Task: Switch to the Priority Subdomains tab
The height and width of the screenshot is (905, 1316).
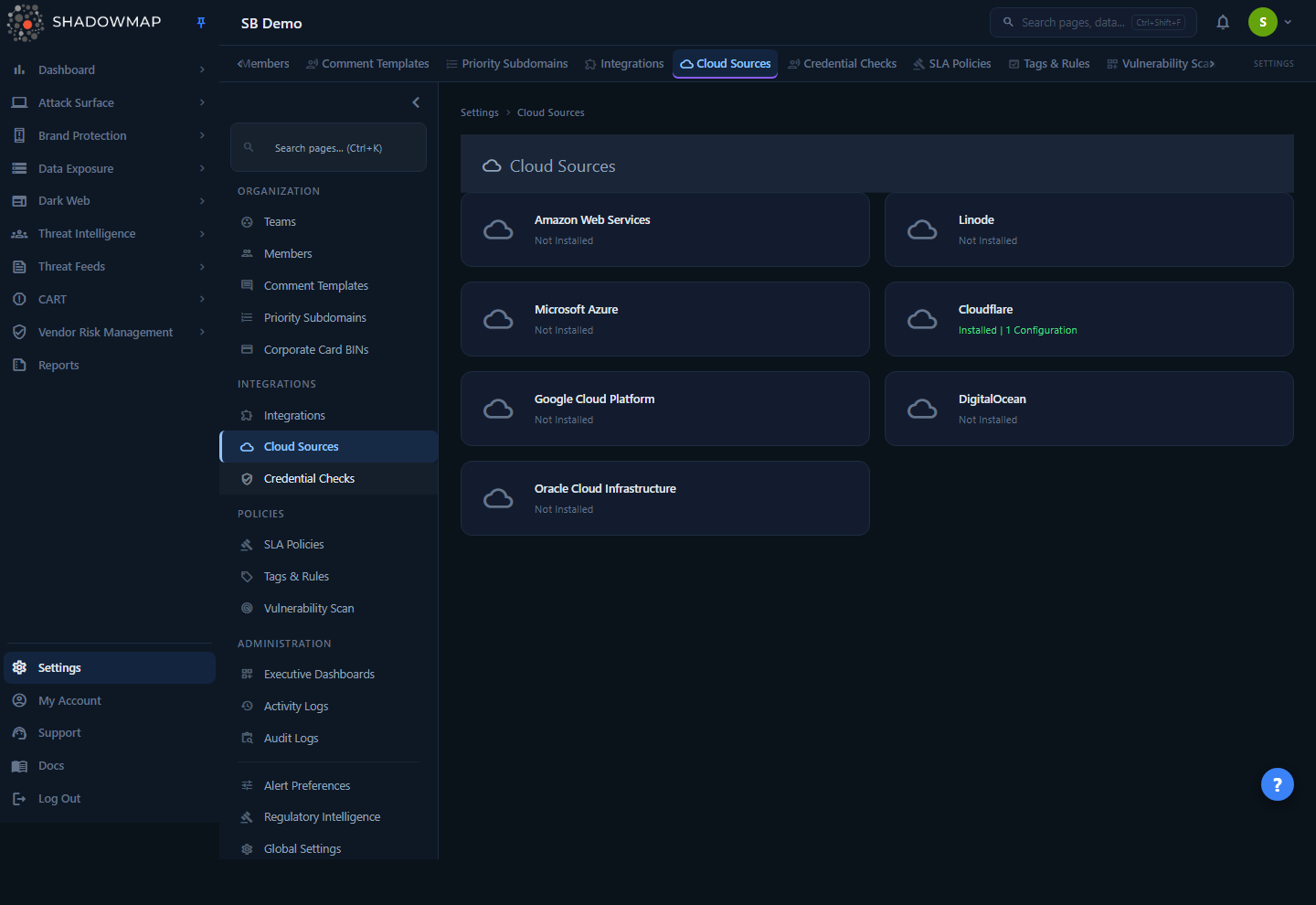Action: 507,64
